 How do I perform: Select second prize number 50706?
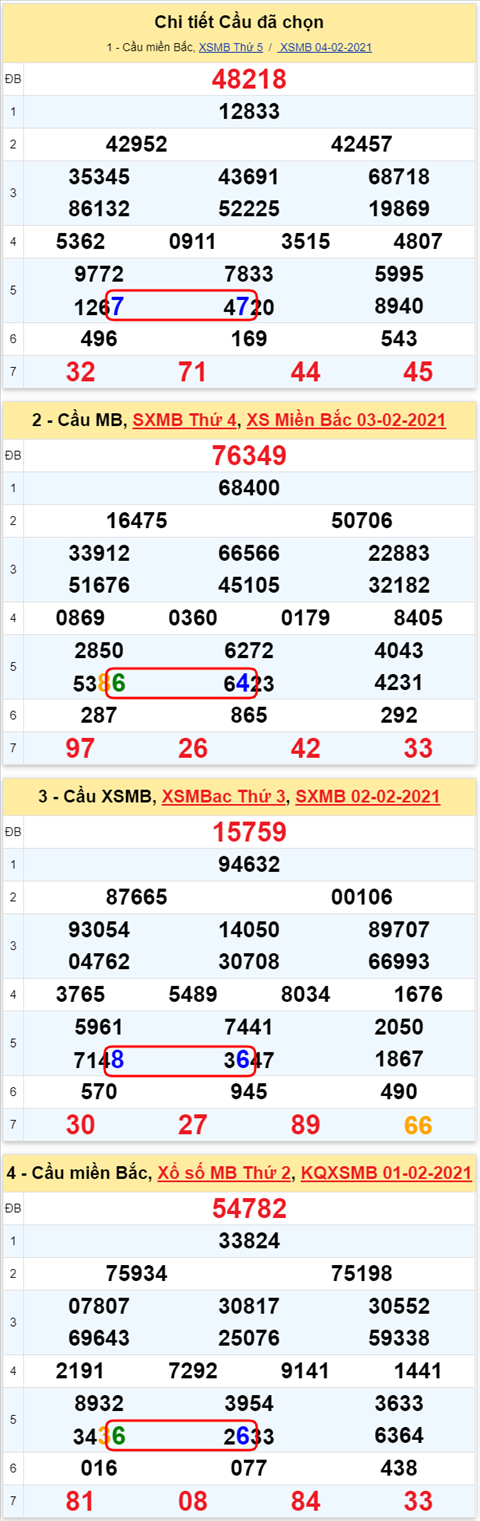(361, 521)
